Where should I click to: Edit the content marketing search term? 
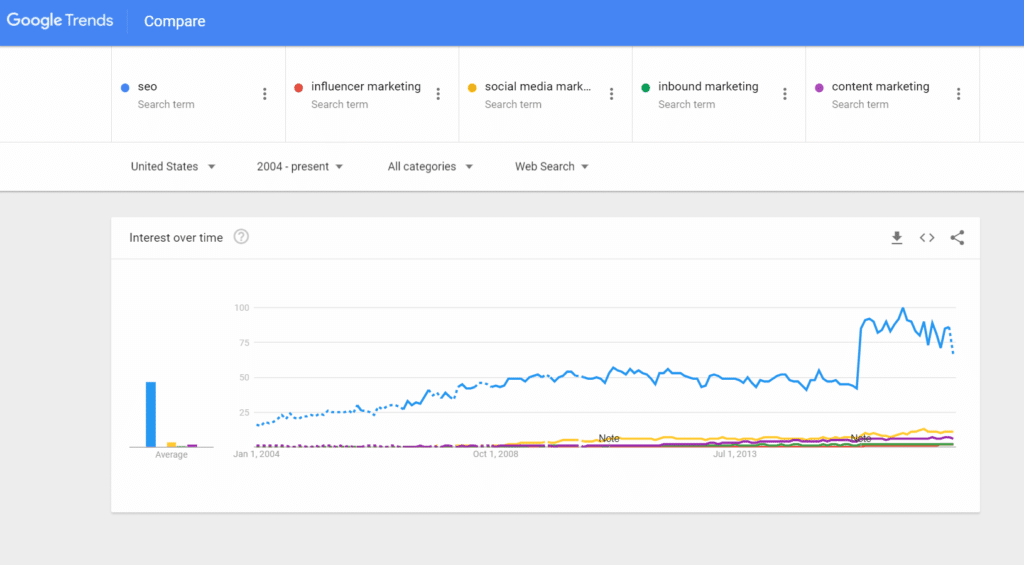point(880,86)
